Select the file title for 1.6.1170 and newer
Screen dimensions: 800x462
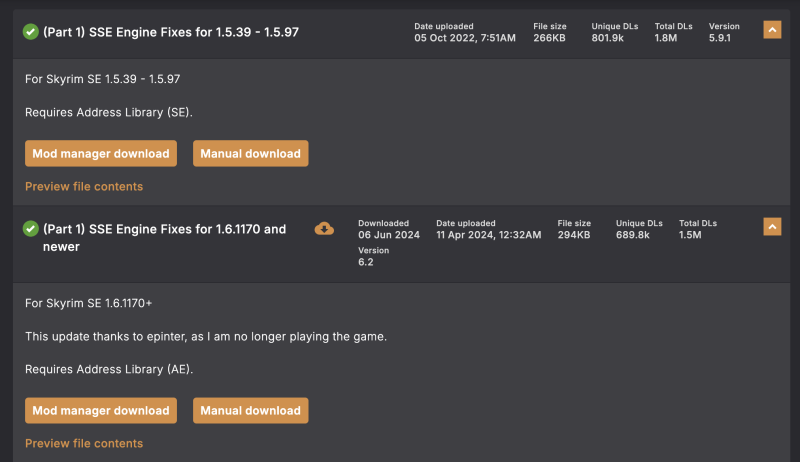164,238
